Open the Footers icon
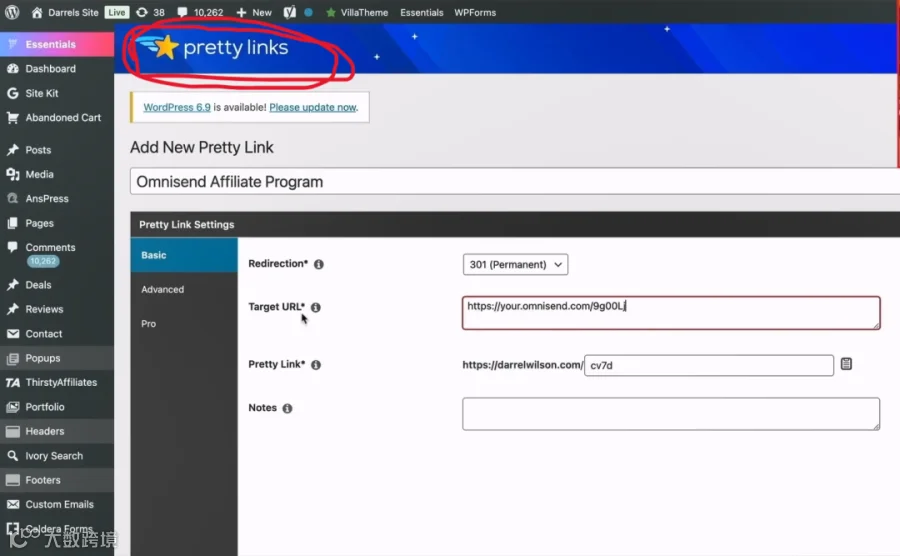 click(x=13, y=480)
